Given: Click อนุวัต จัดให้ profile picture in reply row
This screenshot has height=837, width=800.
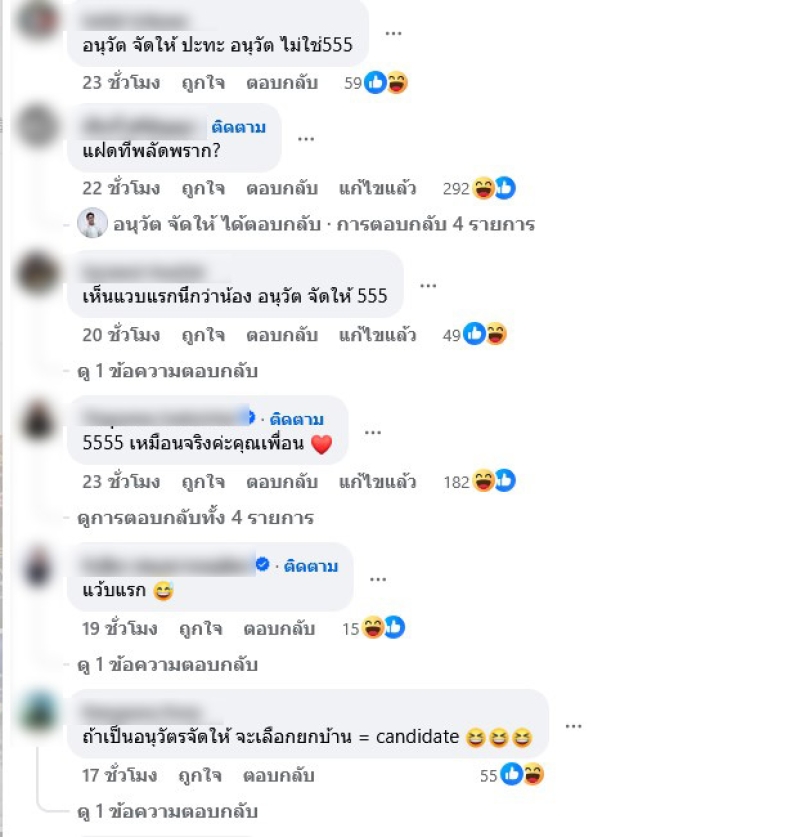Looking at the screenshot, I should pos(92,223).
